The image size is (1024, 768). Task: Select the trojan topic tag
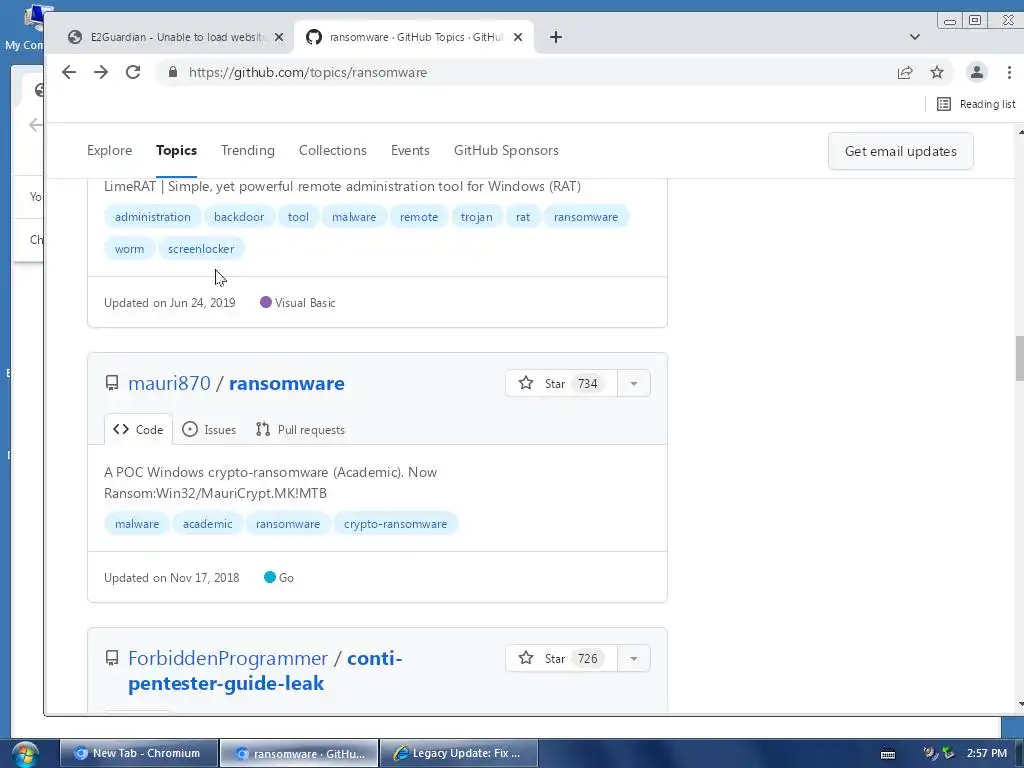477,217
